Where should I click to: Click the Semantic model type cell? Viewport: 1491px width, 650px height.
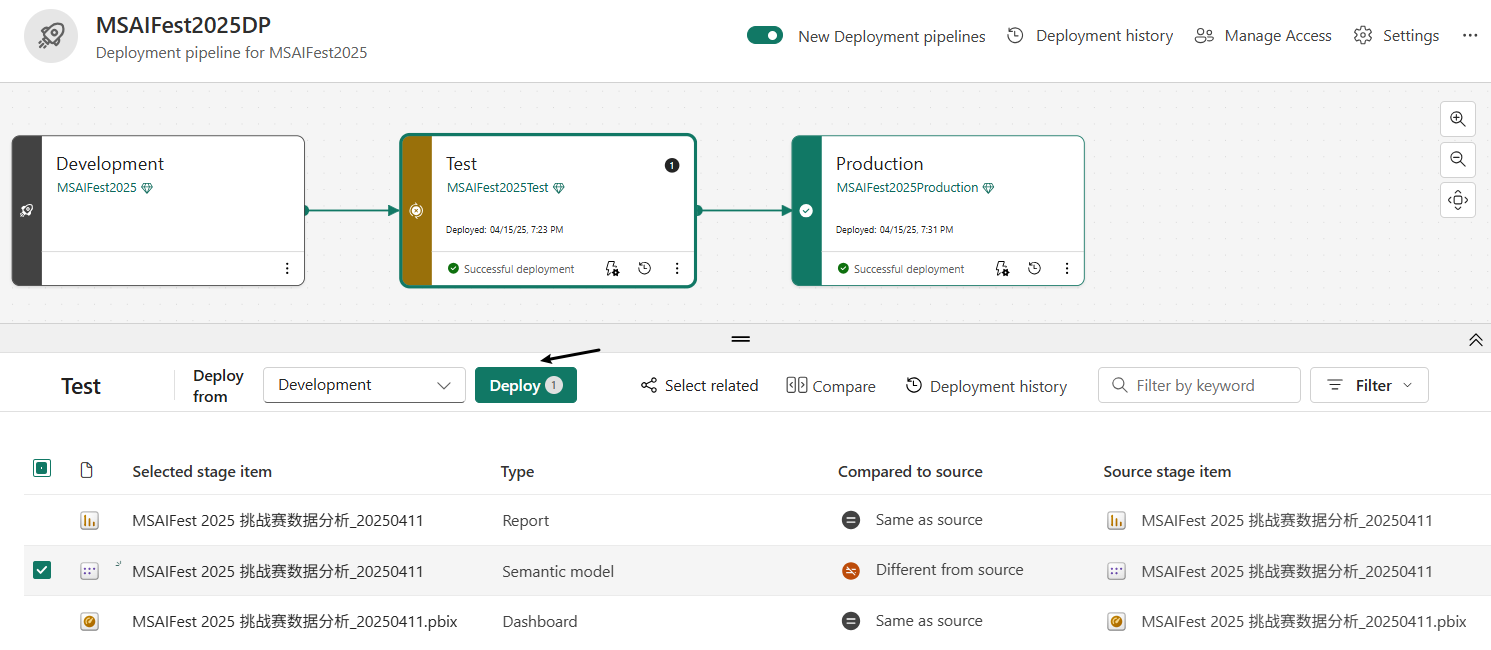point(558,571)
